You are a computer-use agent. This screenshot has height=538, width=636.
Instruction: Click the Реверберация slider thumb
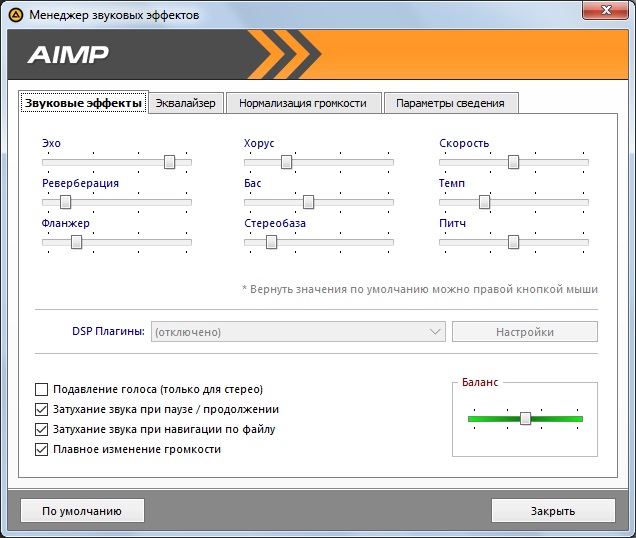pos(65,202)
